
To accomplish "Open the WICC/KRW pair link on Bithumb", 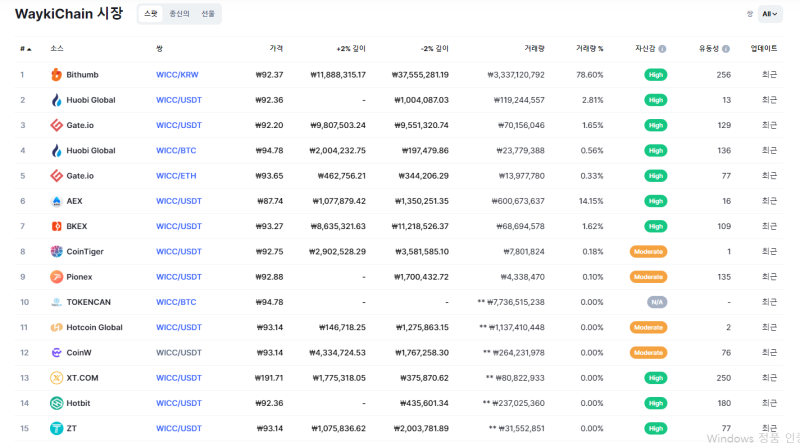I will click(177, 75).
